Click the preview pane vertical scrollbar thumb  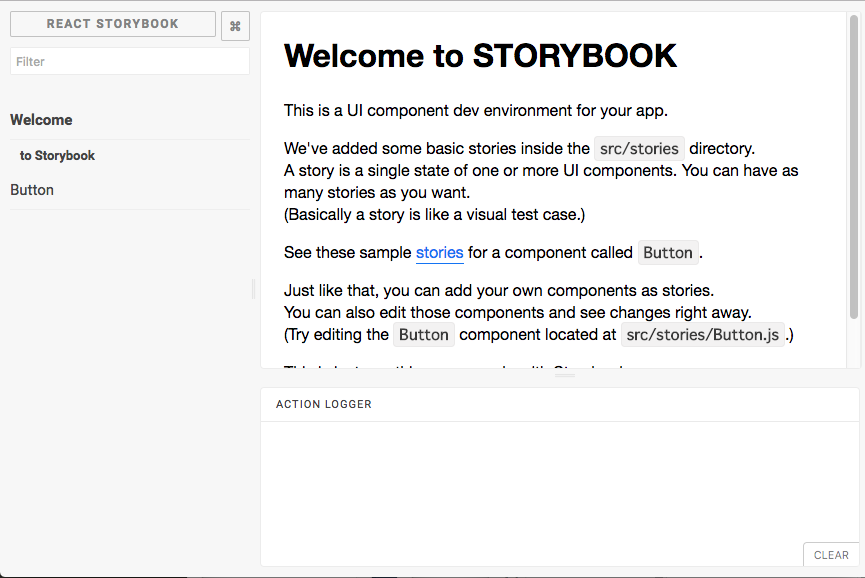pos(854,167)
